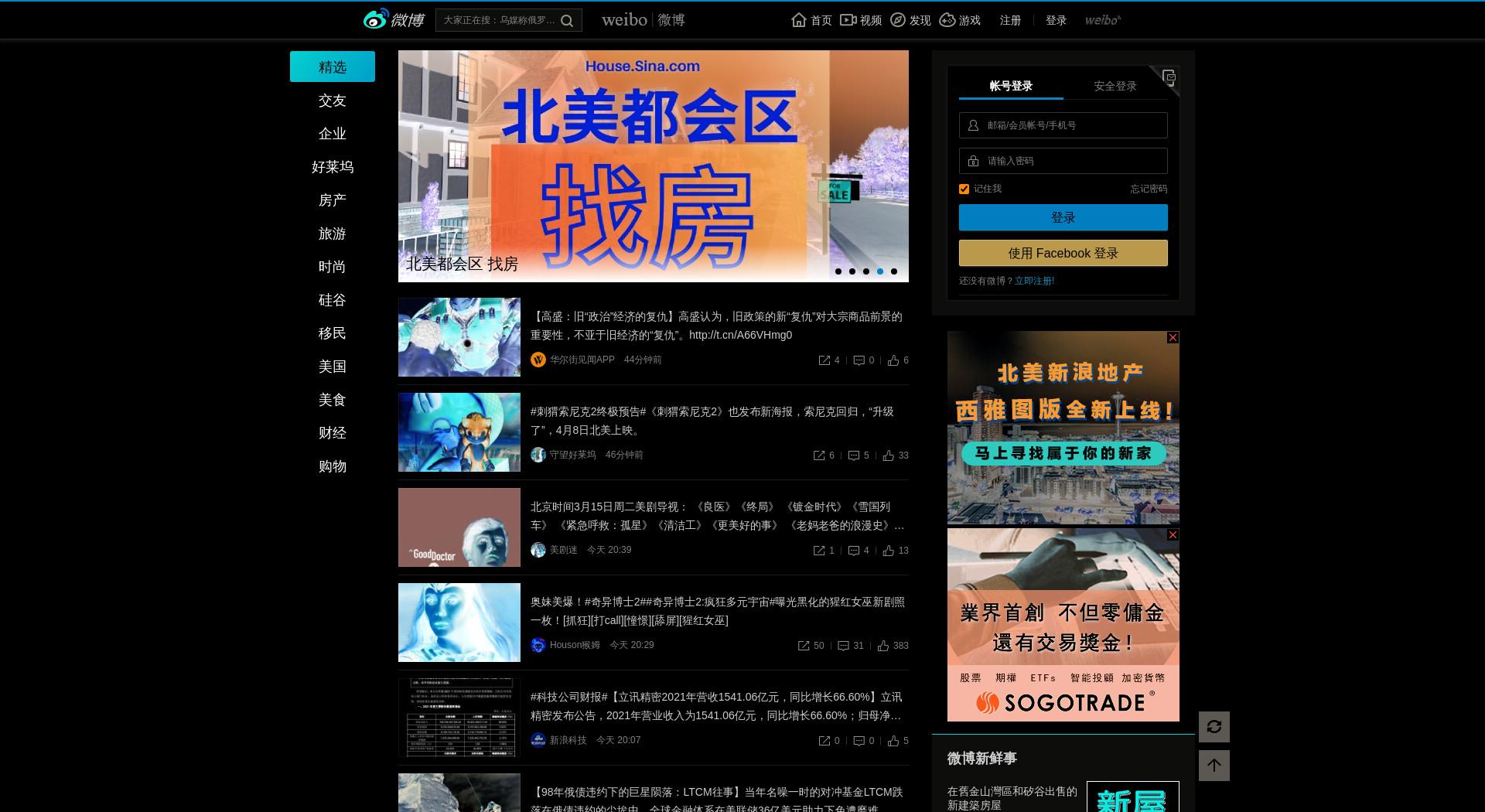Open the 98年俄债违约 post headline
1485x812 pixels.
pyautogui.click(x=716, y=800)
